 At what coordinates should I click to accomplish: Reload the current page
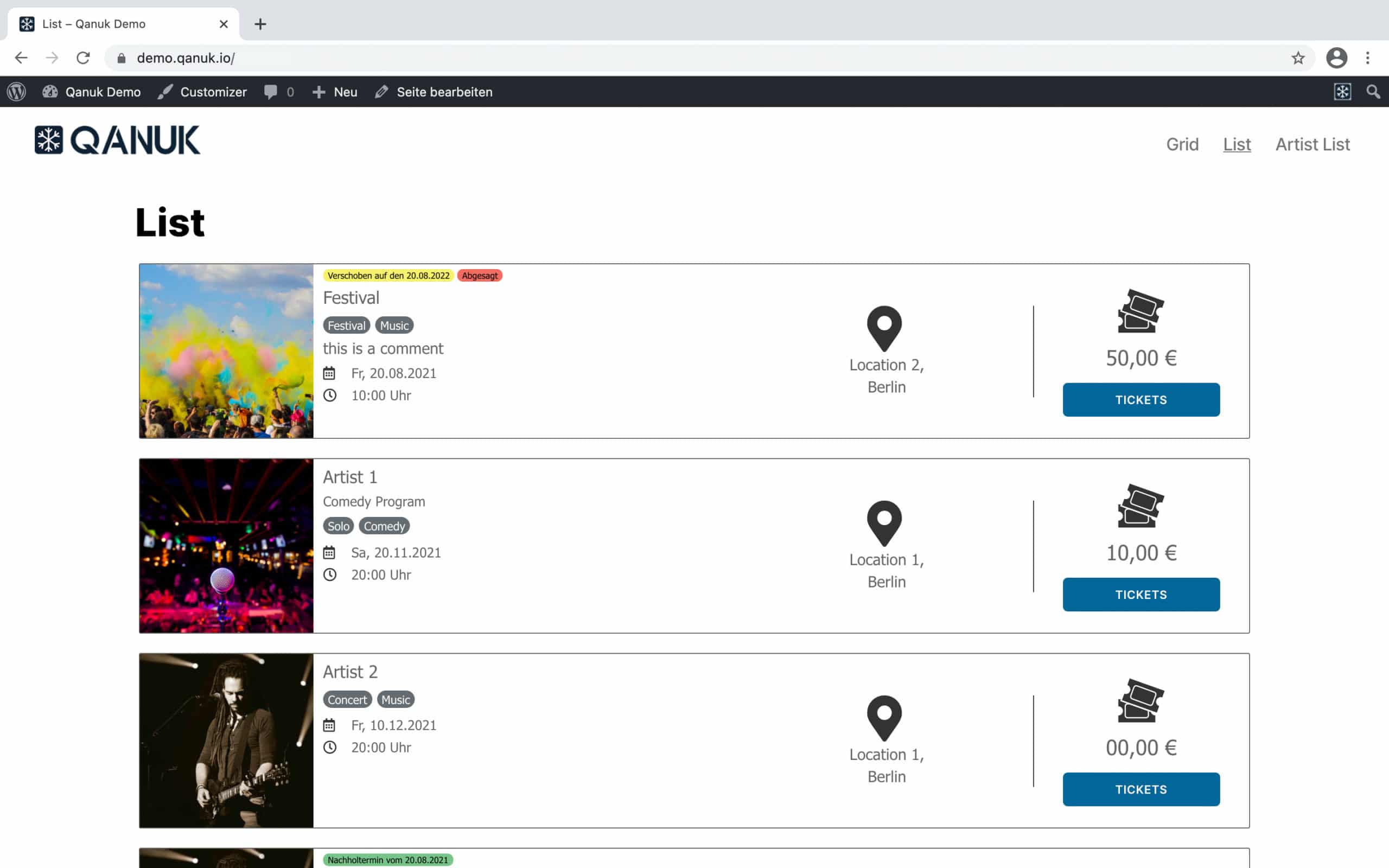(83, 58)
